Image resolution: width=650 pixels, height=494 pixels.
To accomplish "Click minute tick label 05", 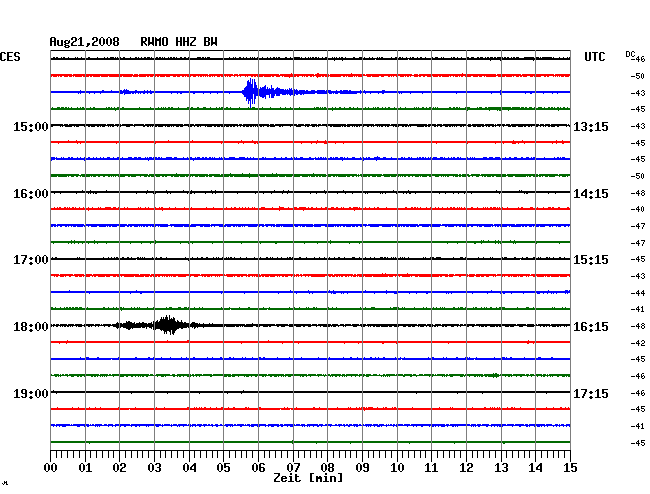I will coord(223,467).
